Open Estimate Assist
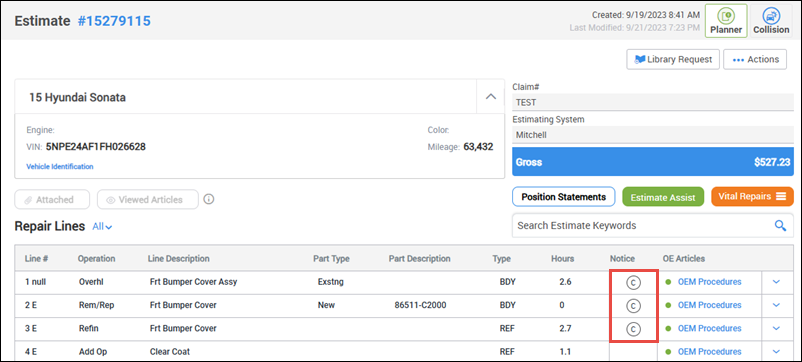This screenshot has width=802, height=362. 663,197
